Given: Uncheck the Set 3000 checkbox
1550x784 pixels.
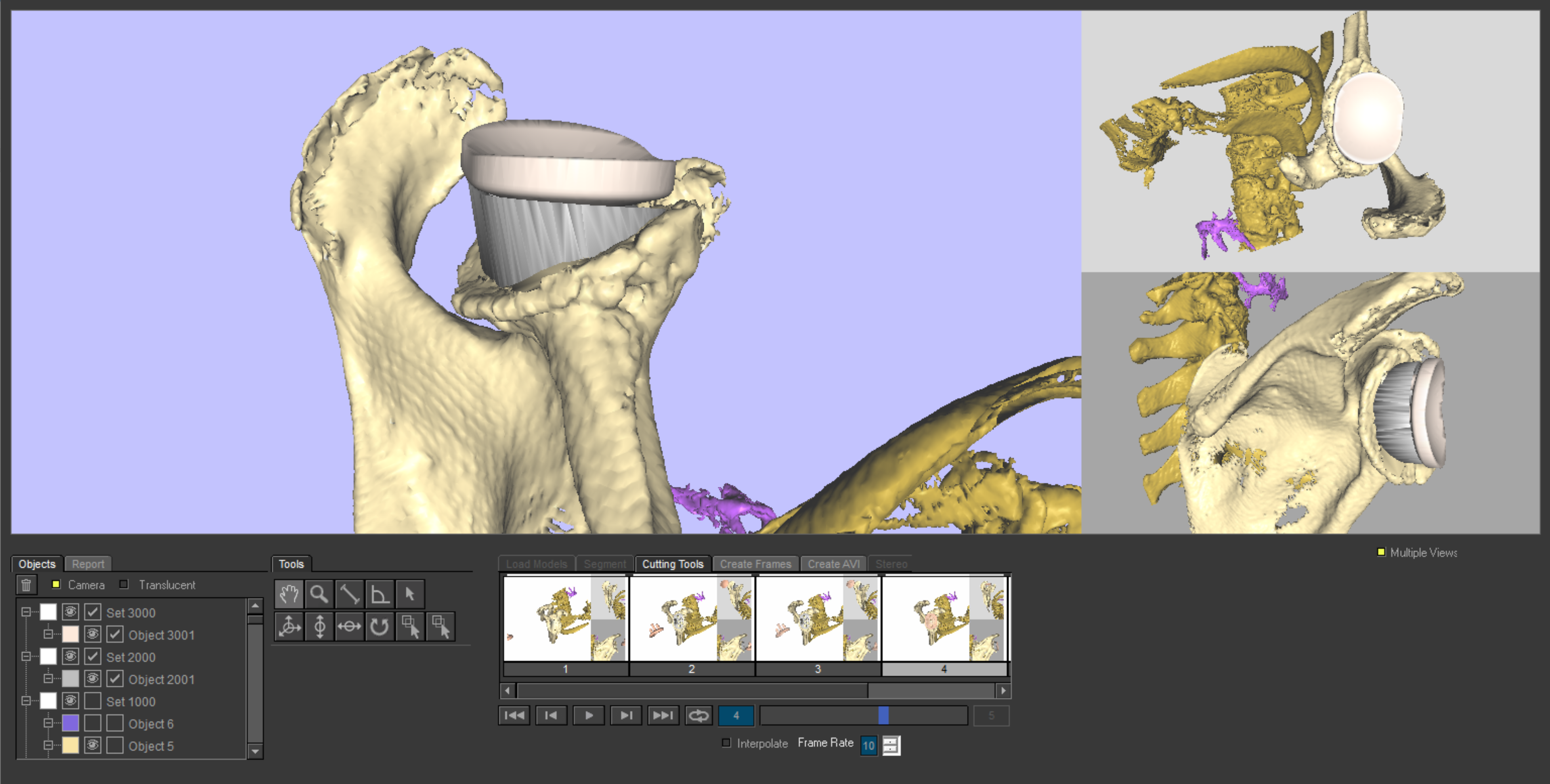Looking at the screenshot, I should 92,612.
